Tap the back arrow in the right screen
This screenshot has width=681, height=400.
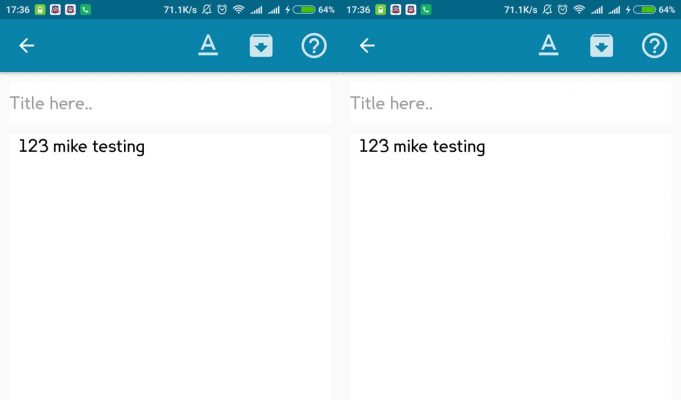point(367,46)
